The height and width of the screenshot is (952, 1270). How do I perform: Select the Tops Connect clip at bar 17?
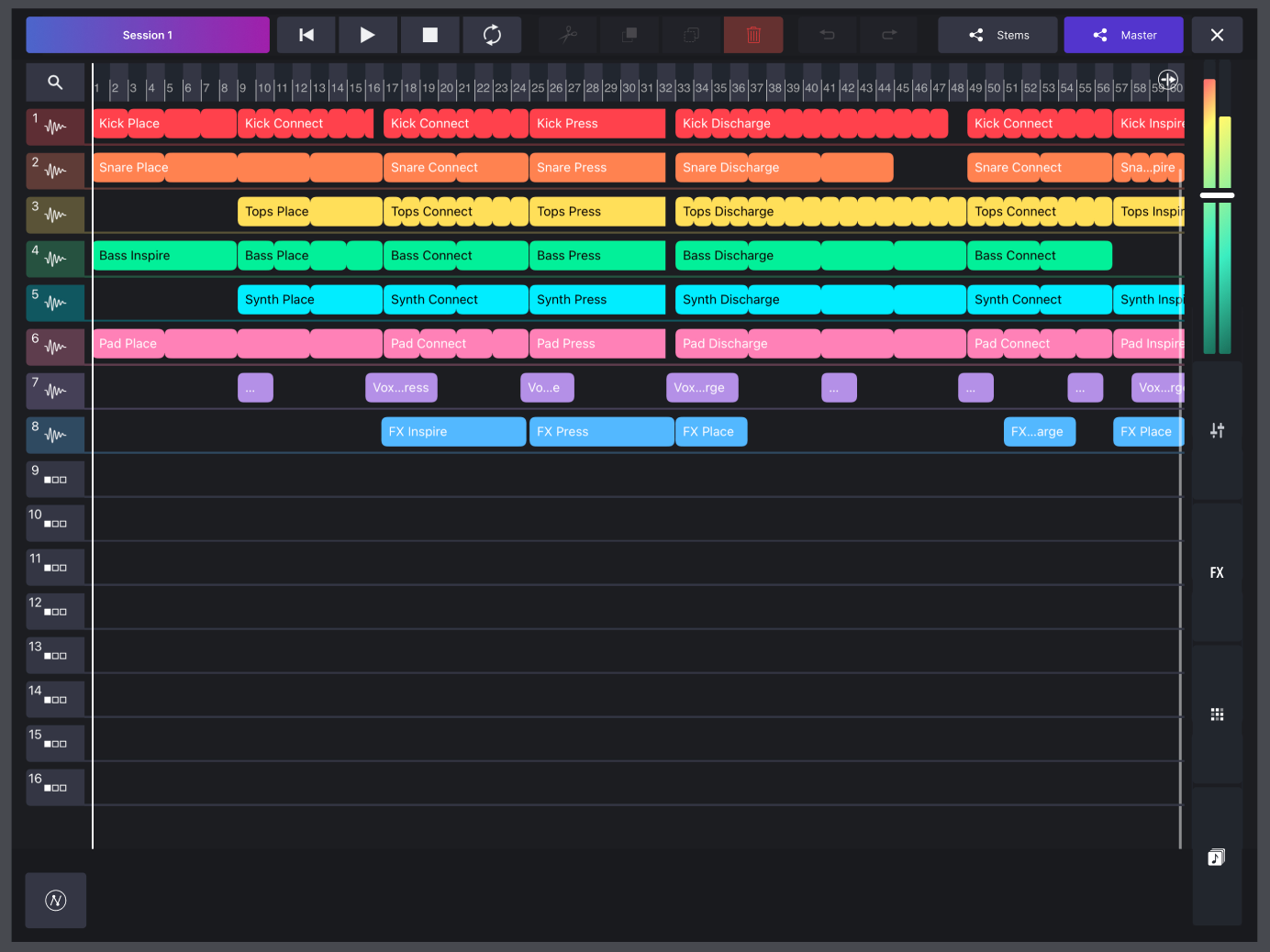[456, 212]
